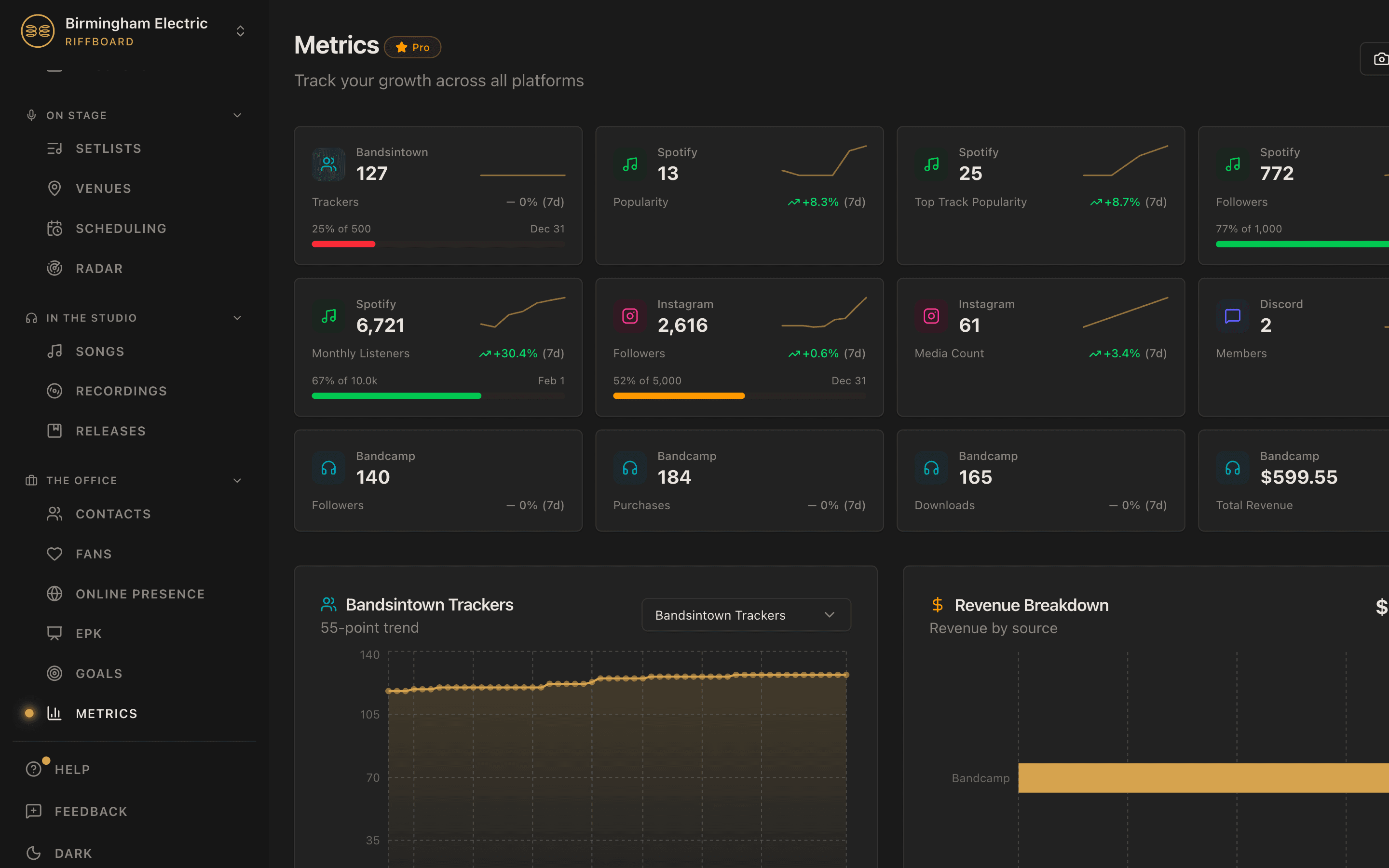Screen dimensions: 1389x868
Task: Open the Feedback form
Action: (x=91, y=811)
